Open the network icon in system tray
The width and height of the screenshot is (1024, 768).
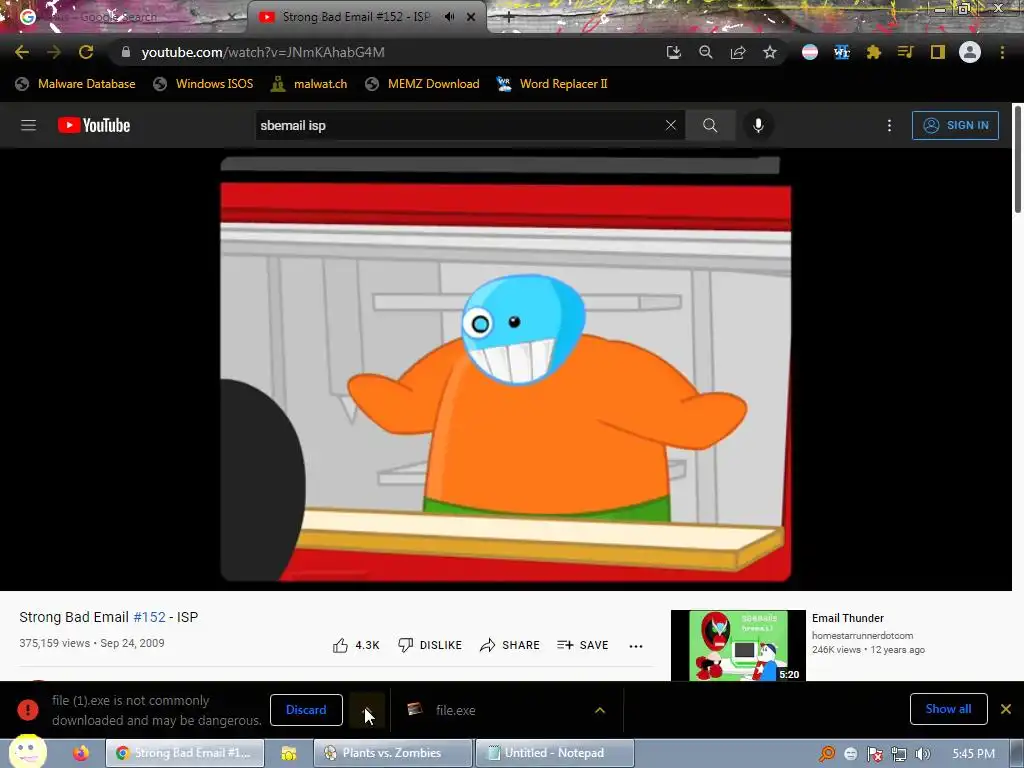(x=899, y=754)
